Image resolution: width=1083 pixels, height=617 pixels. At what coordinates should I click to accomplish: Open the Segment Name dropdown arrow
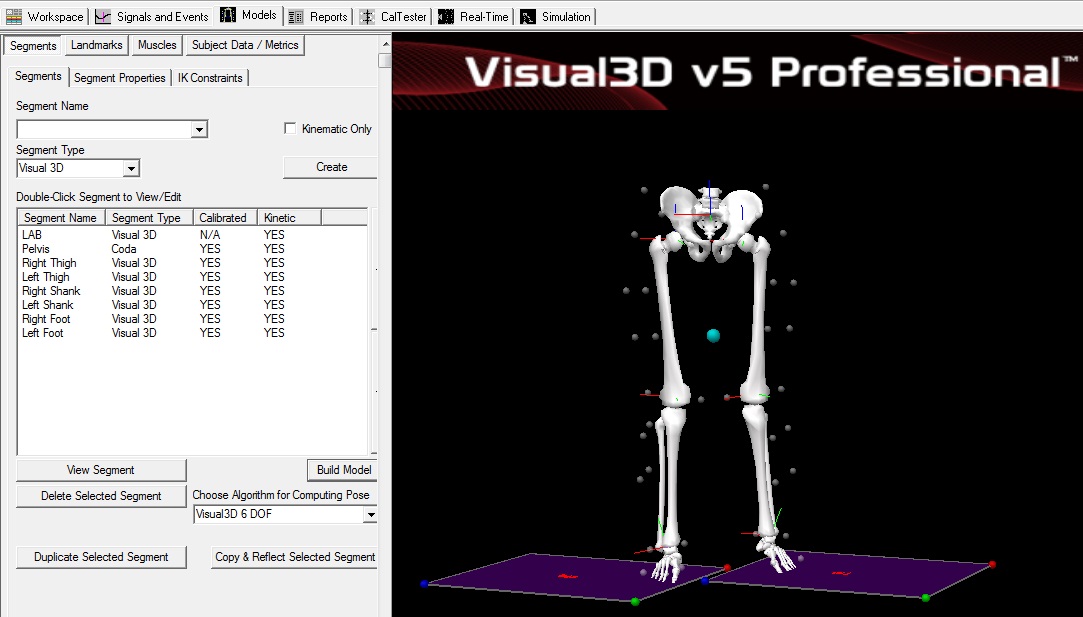pos(199,129)
